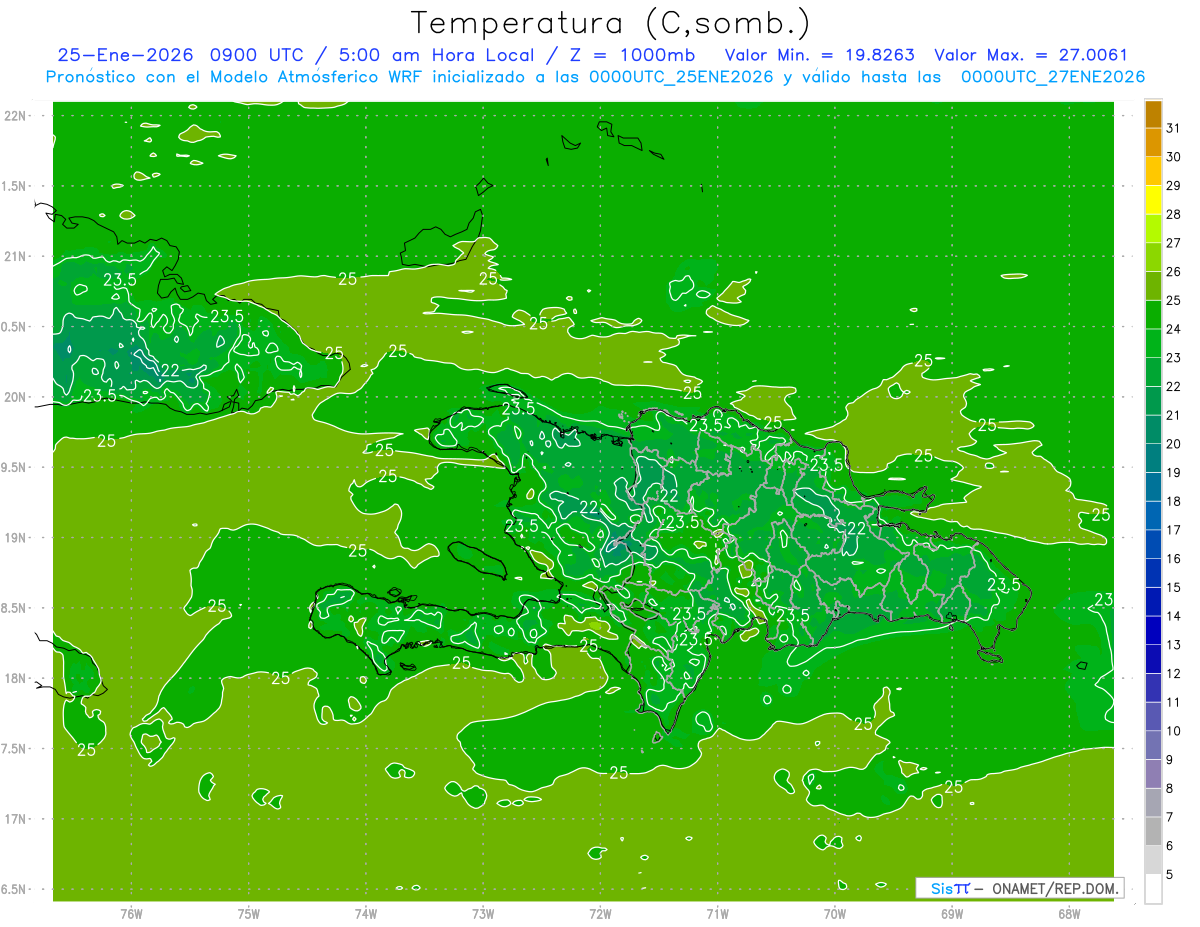
Task: Click the '20N' latitude axis label
Action: click(x=14, y=397)
